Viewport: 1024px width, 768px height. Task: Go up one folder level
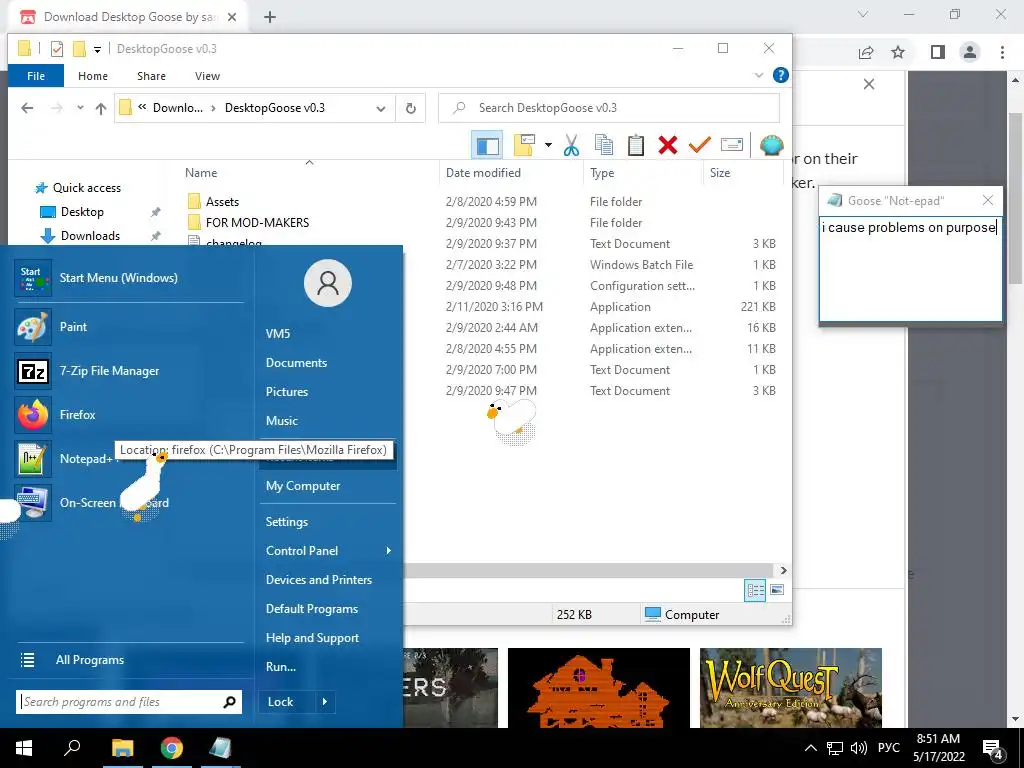click(101, 108)
